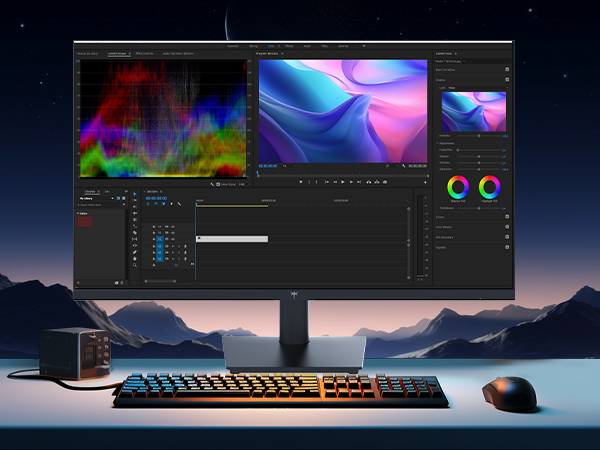Click the trash icon in Libraries panel
This screenshot has width=600, height=450.
tap(122, 283)
